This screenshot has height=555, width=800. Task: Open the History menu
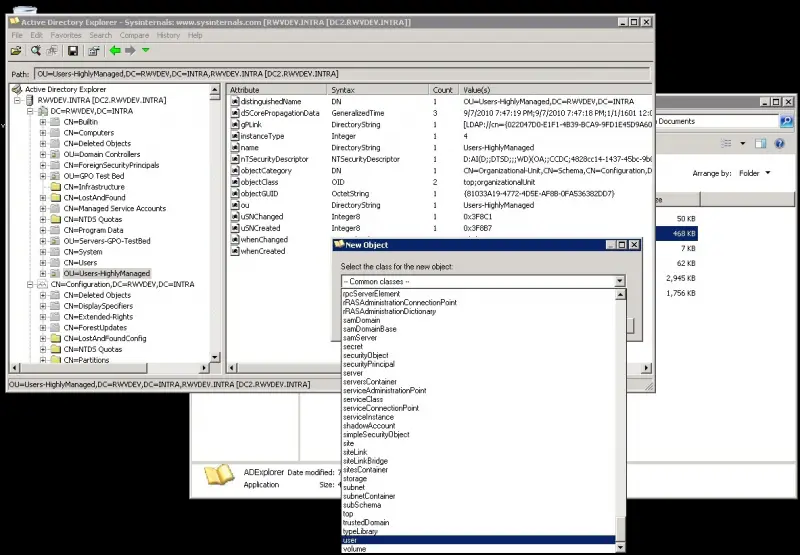[168, 35]
